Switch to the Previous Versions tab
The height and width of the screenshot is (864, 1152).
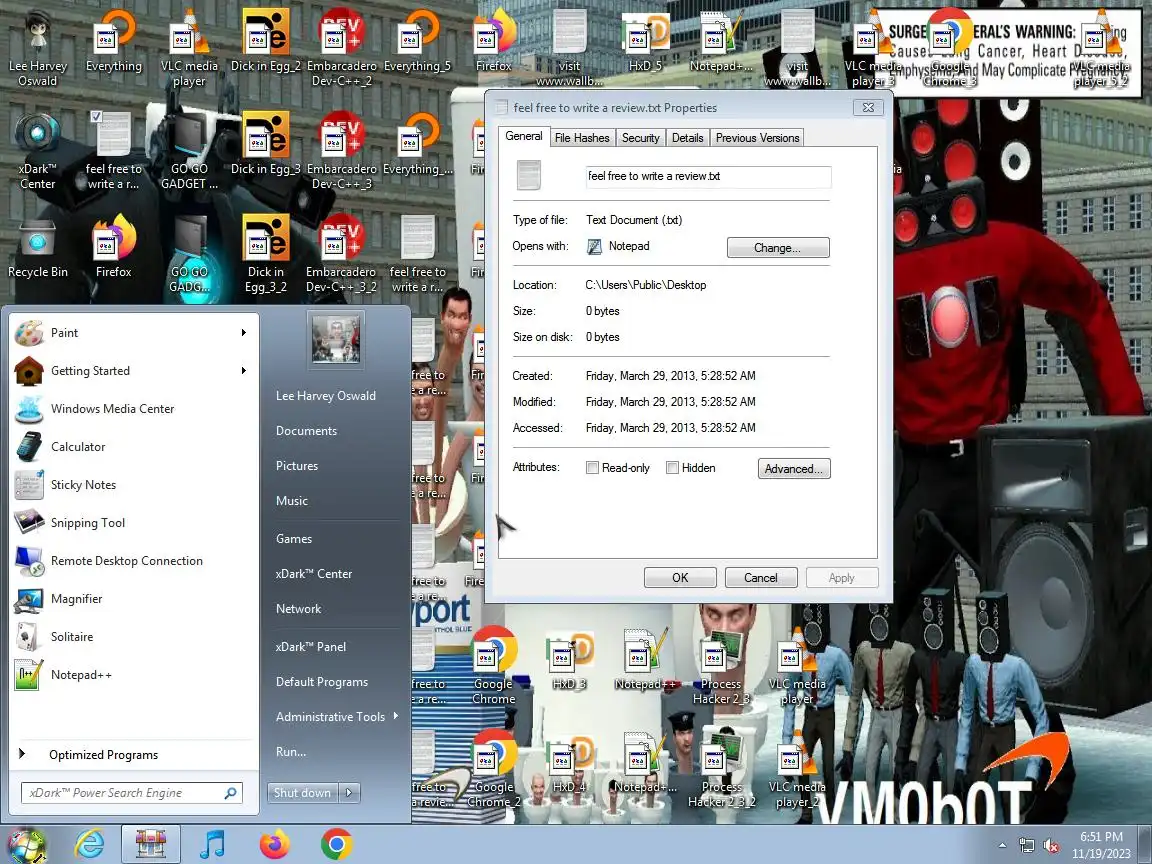(x=757, y=137)
